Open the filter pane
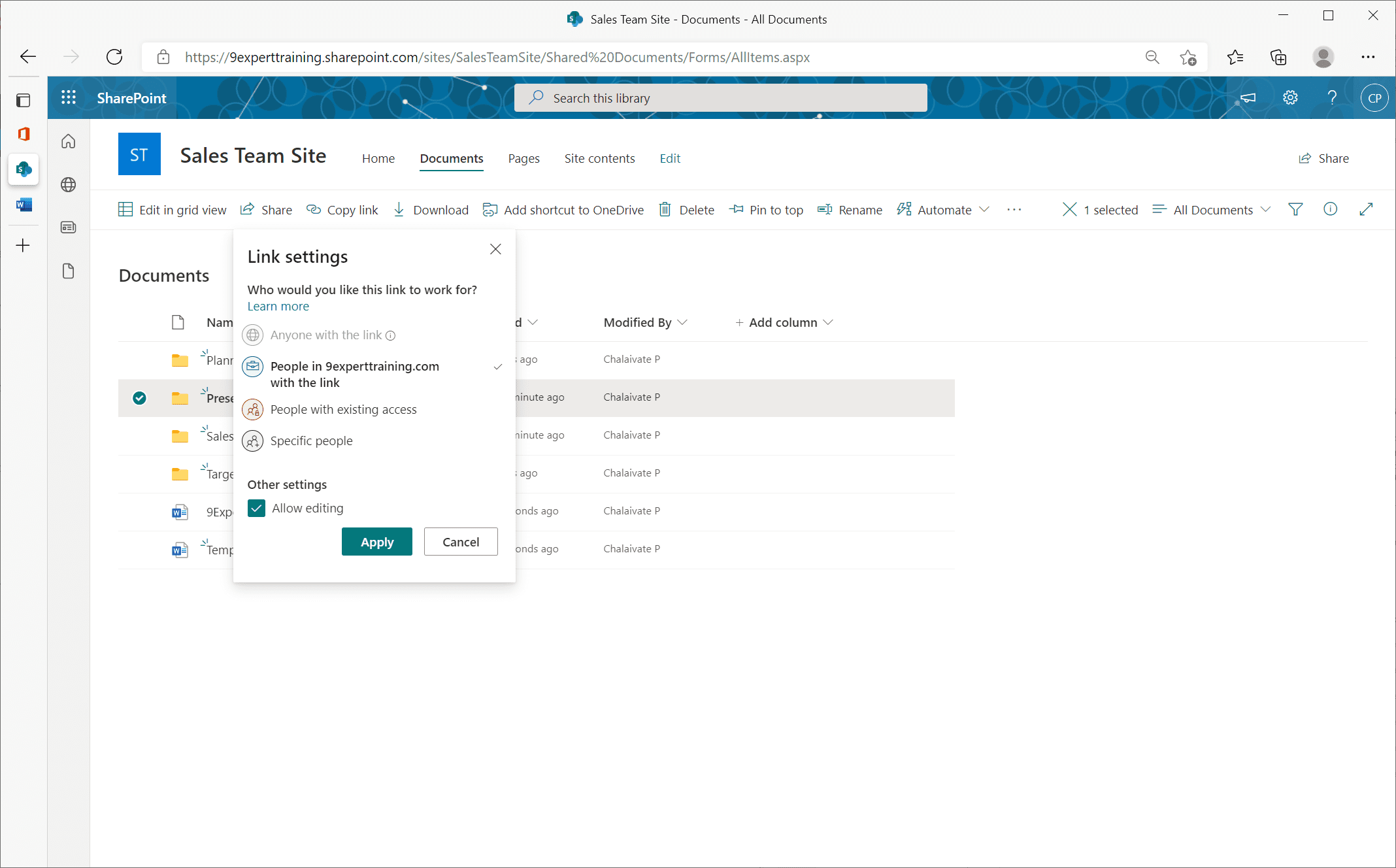Viewport: 1396px width, 868px height. [1295, 209]
